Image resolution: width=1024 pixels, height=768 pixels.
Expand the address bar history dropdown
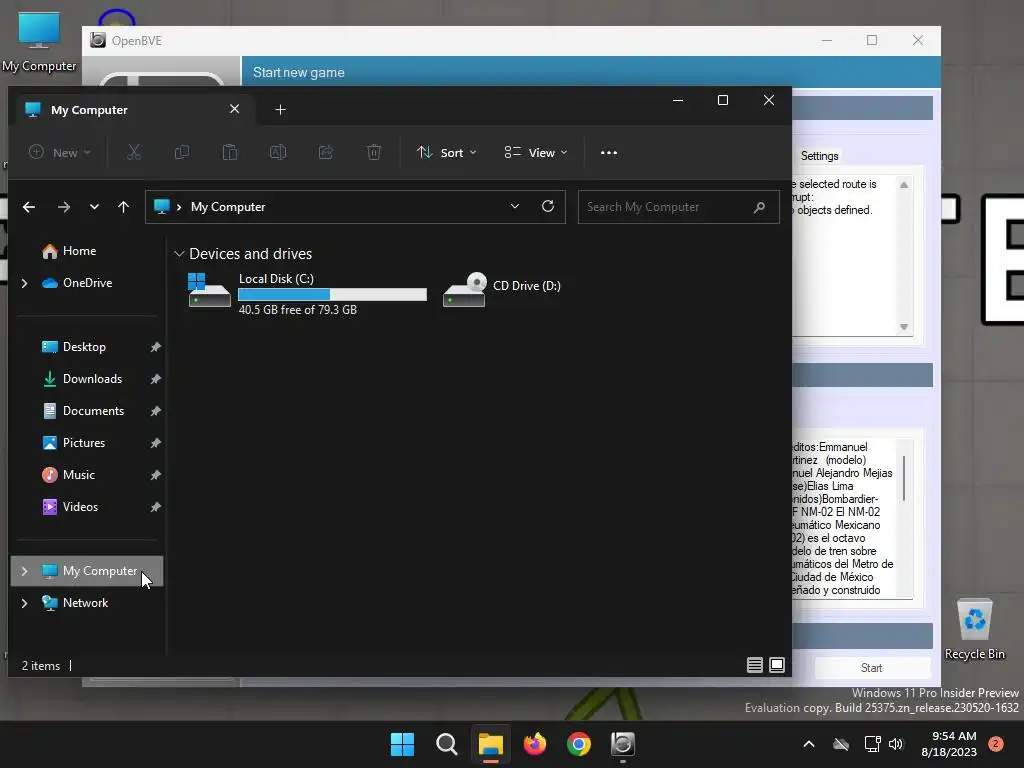point(515,206)
